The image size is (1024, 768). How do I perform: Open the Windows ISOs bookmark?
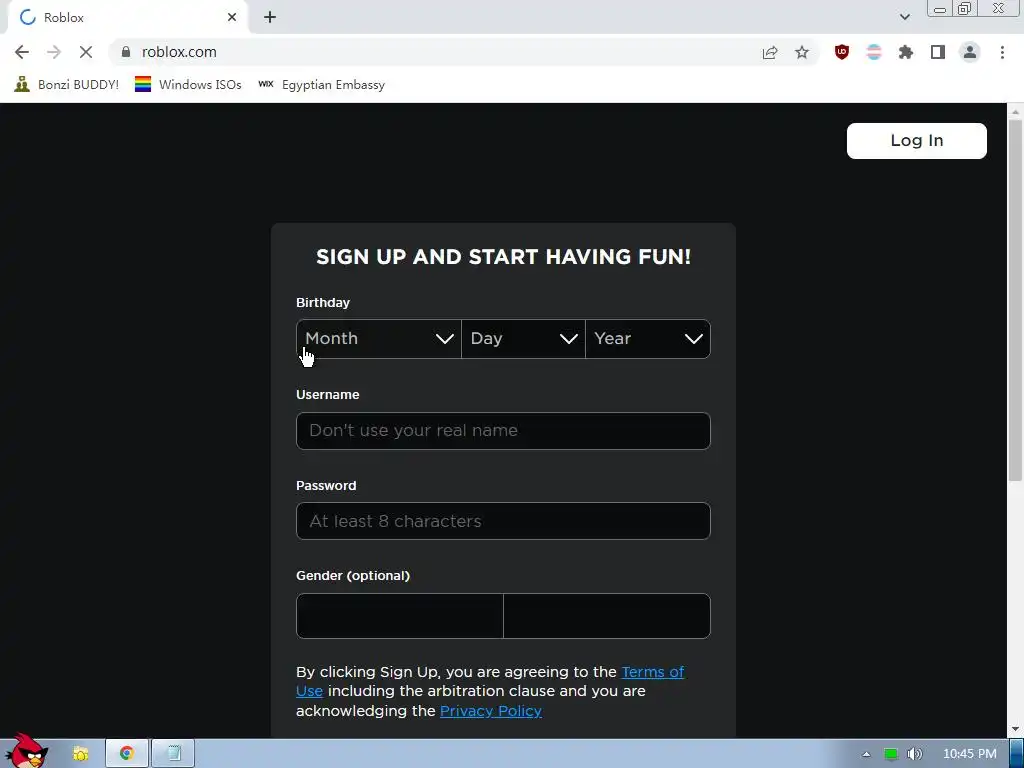tap(188, 85)
